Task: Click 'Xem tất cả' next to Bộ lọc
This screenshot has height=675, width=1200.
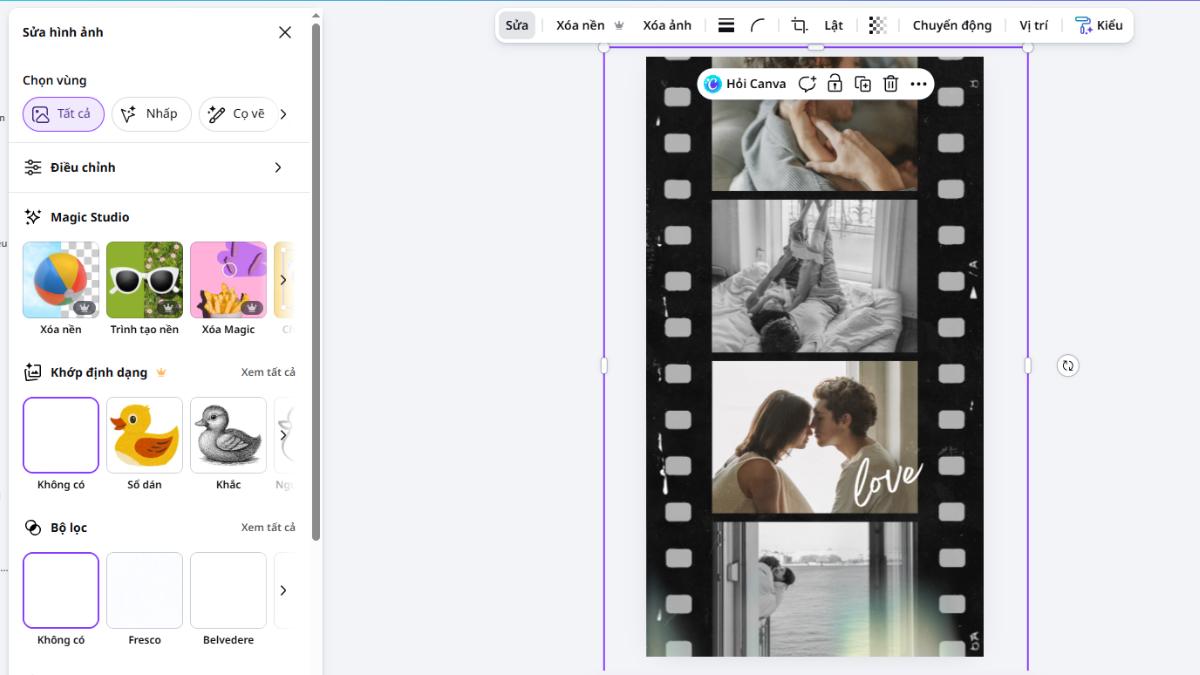Action: [268, 528]
